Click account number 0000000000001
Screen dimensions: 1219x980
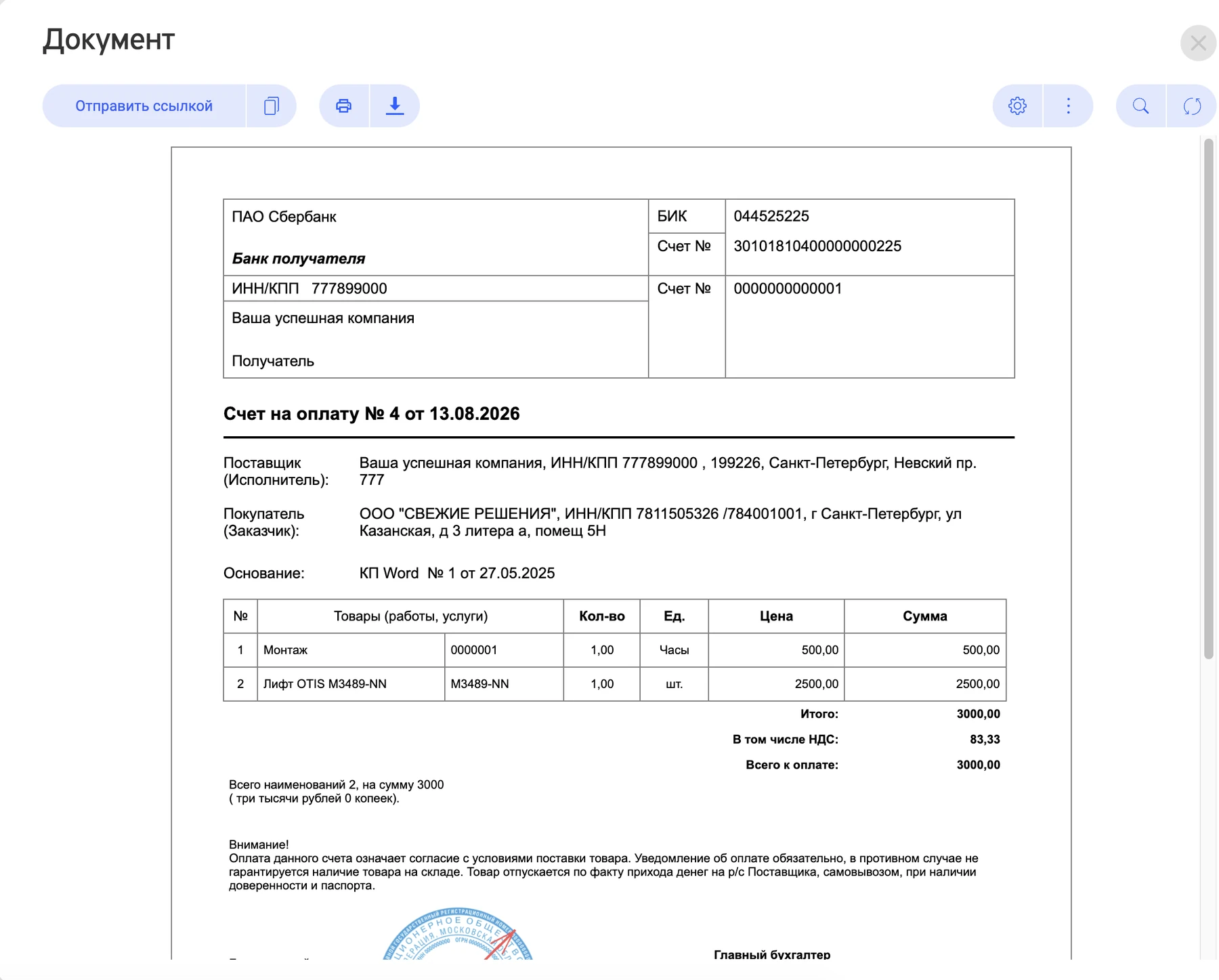[x=788, y=289]
